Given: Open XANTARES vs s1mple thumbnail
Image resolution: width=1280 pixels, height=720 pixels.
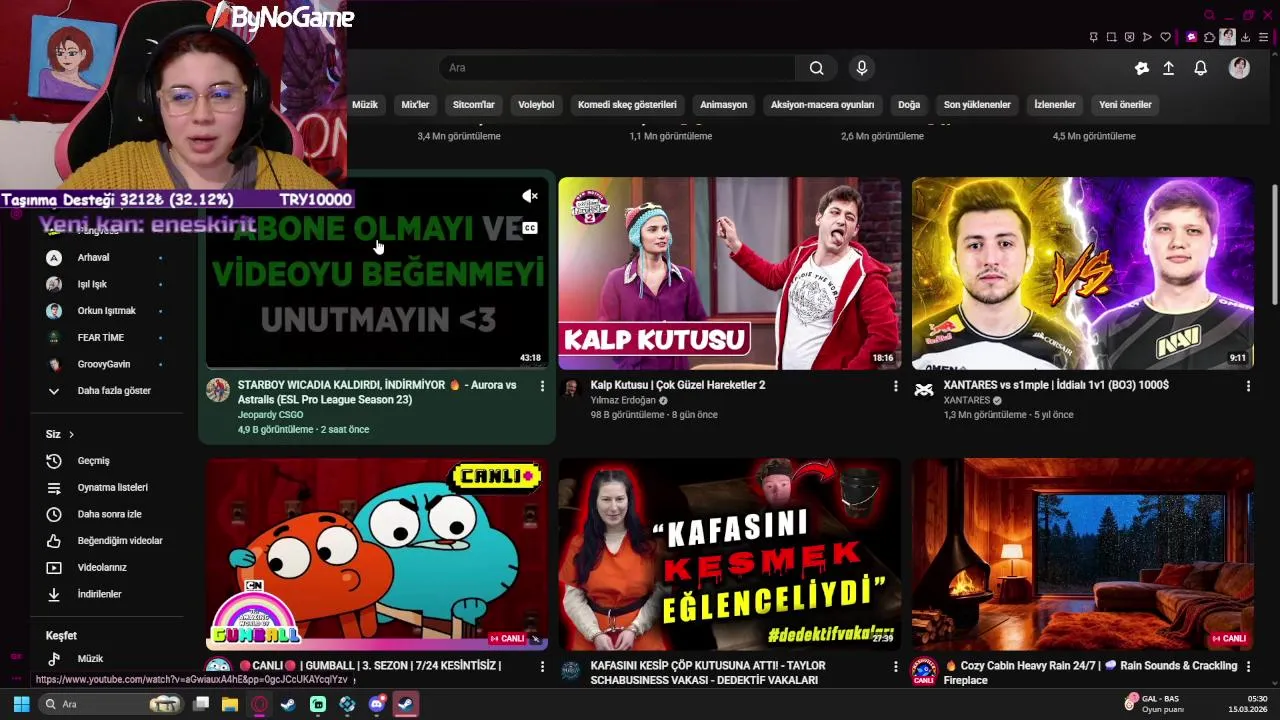Looking at the screenshot, I should pos(1083,274).
